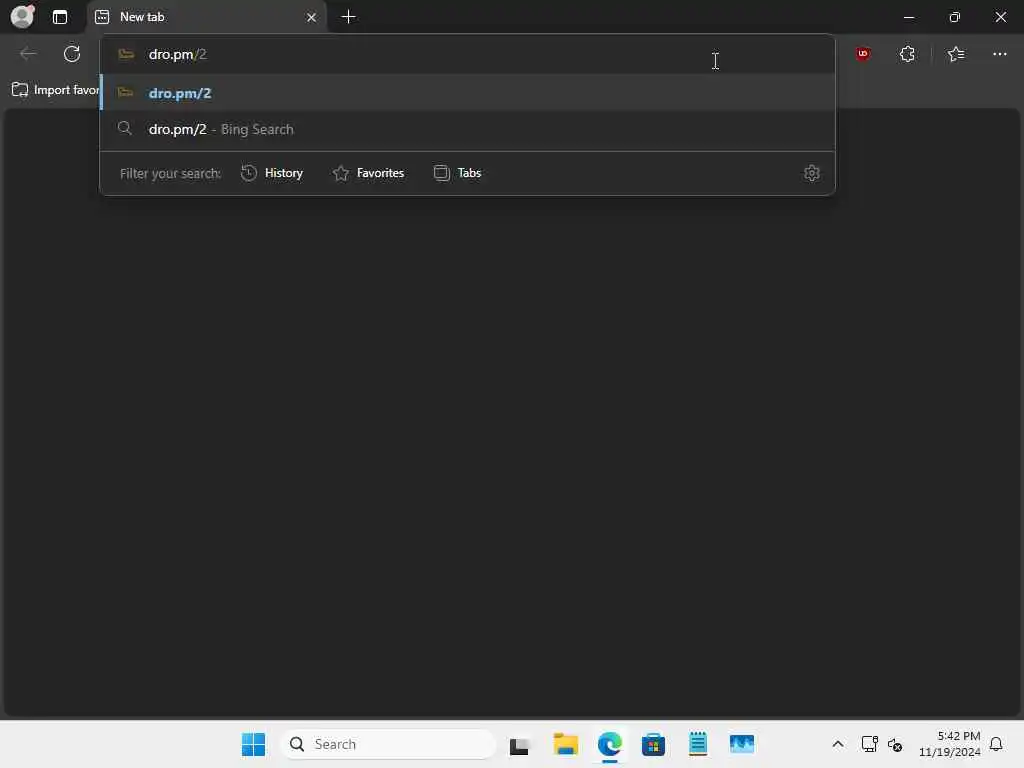Open the Edge profile avatar
This screenshot has height=768, width=1024.
click(x=22, y=16)
